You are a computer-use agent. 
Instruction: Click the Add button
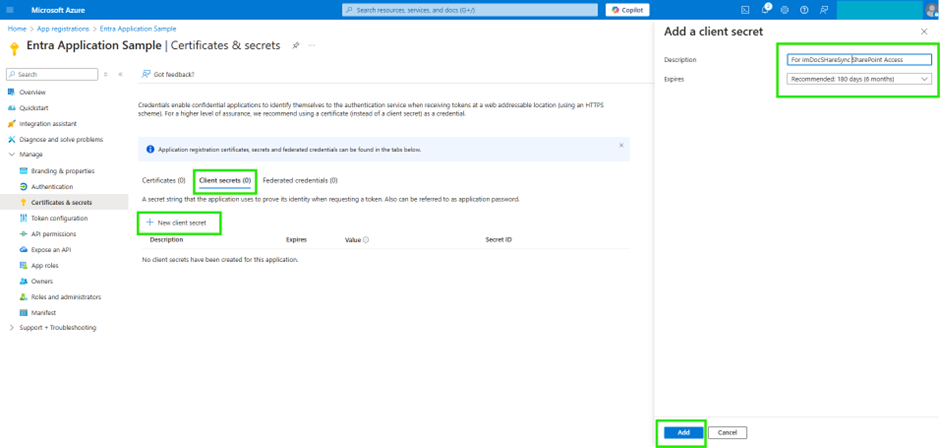683,432
